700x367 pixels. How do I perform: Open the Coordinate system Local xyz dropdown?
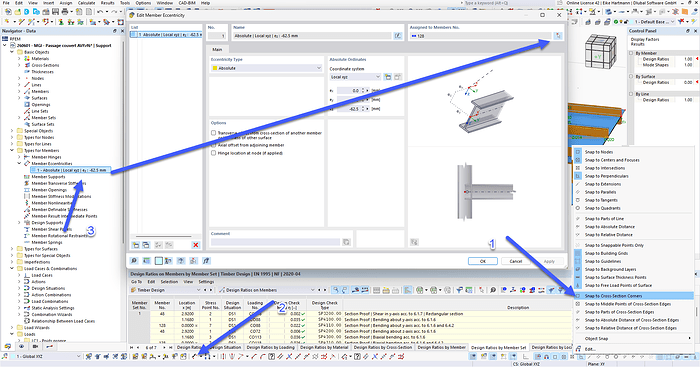coord(355,77)
